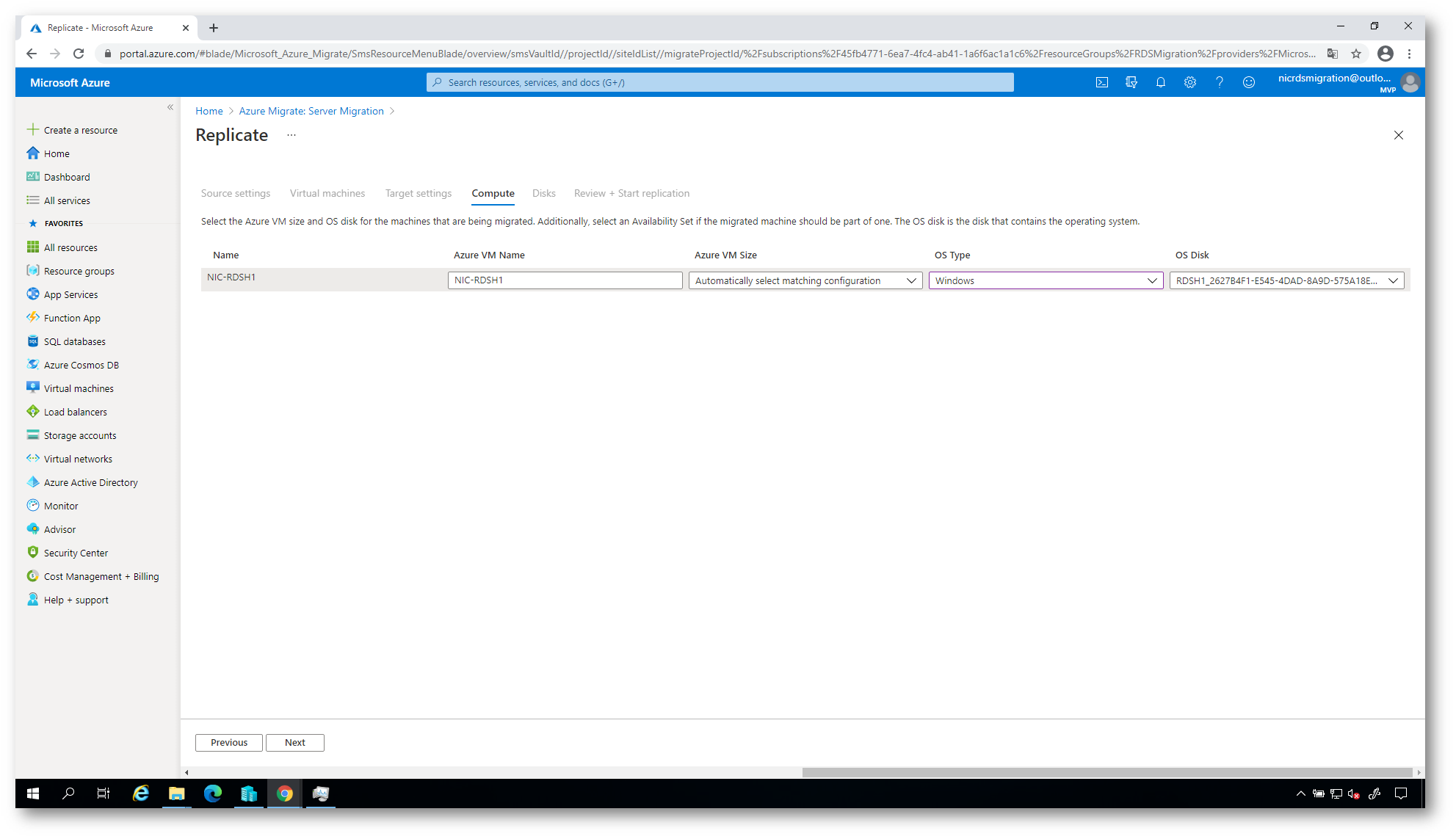The width and height of the screenshot is (1456, 839).
Task: Open a new browser tab
Action: pyautogui.click(x=213, y=28)
